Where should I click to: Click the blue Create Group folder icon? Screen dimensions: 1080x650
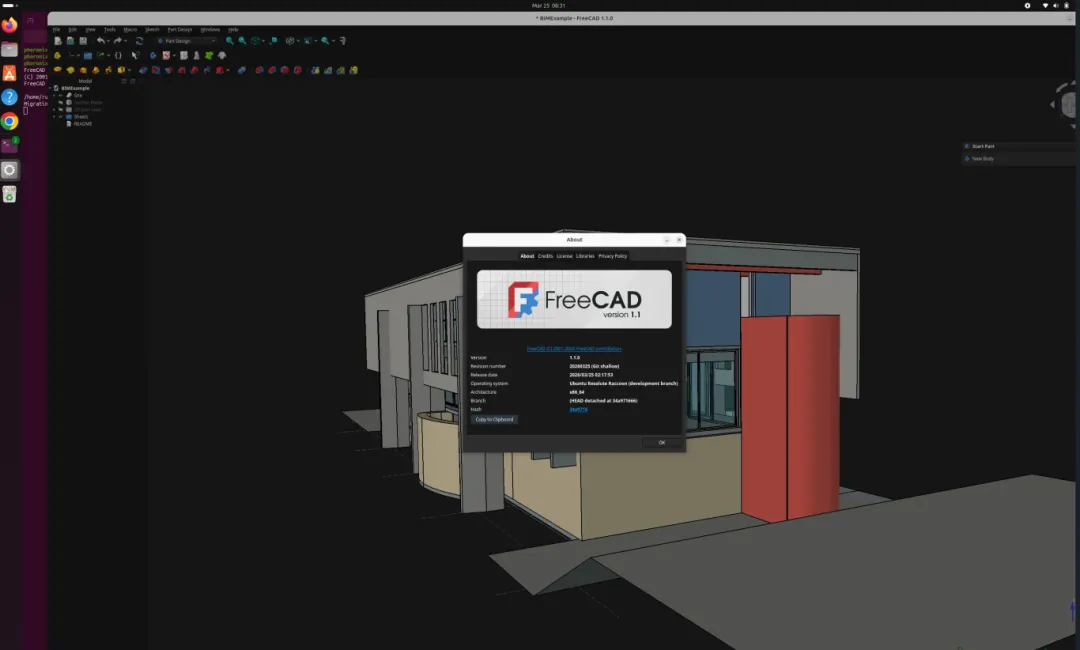pos(87,55)
